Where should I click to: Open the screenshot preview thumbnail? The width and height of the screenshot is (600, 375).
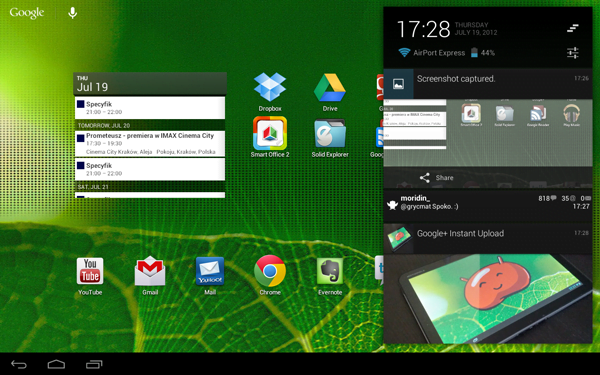point(488,132)
